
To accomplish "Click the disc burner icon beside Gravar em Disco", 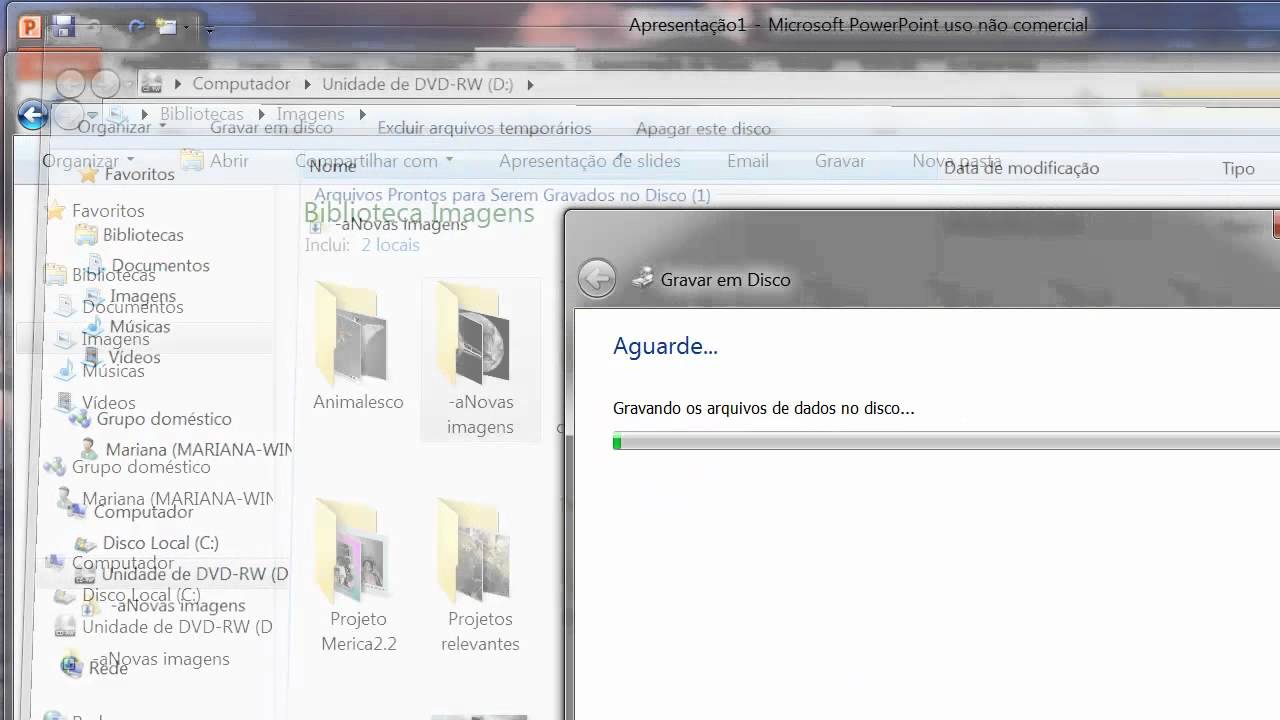I will (x=644, y=278).
